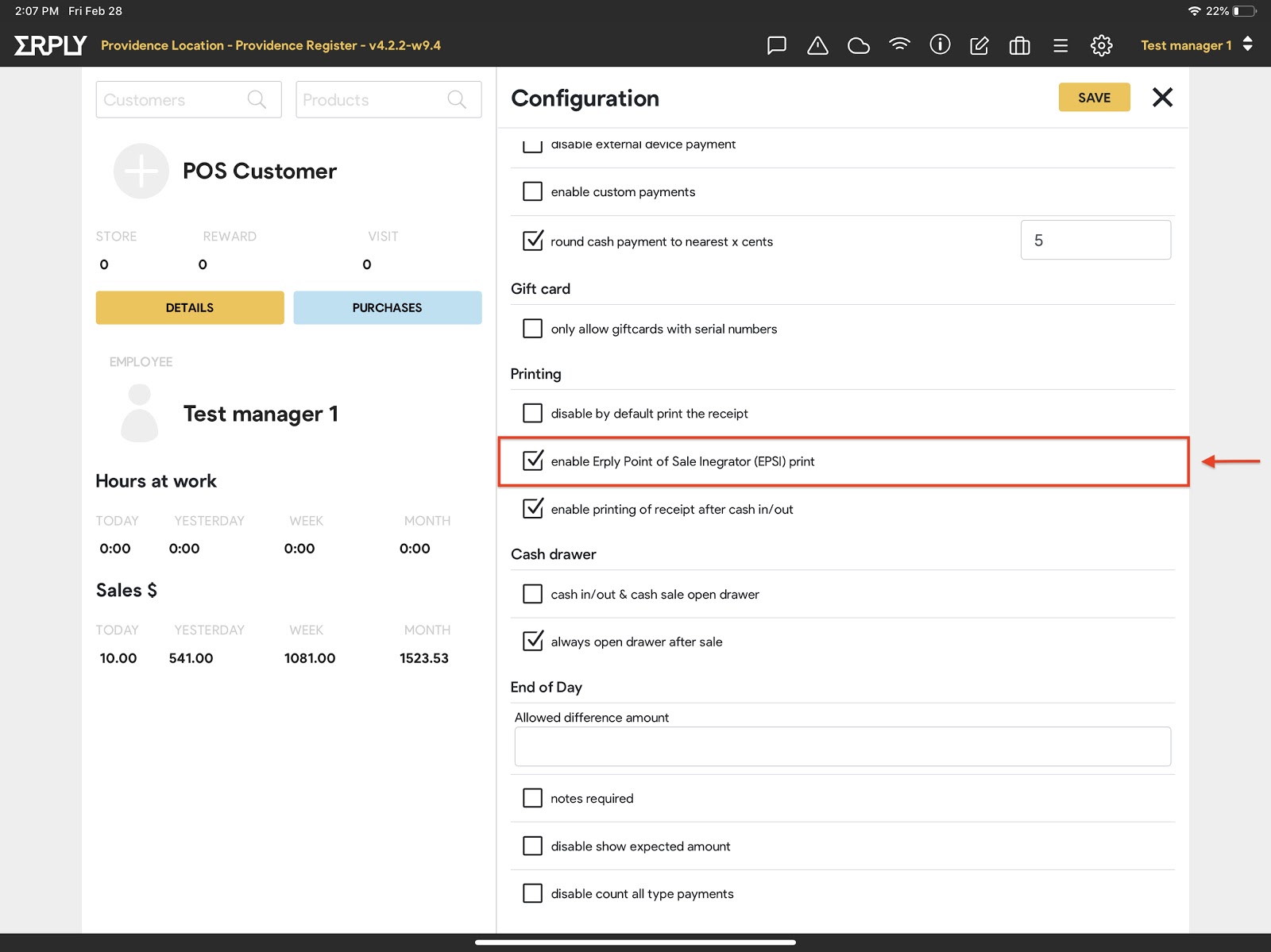1271x952 pixels.
Task: Click the Hours at work heading
Action: [156, 481]
